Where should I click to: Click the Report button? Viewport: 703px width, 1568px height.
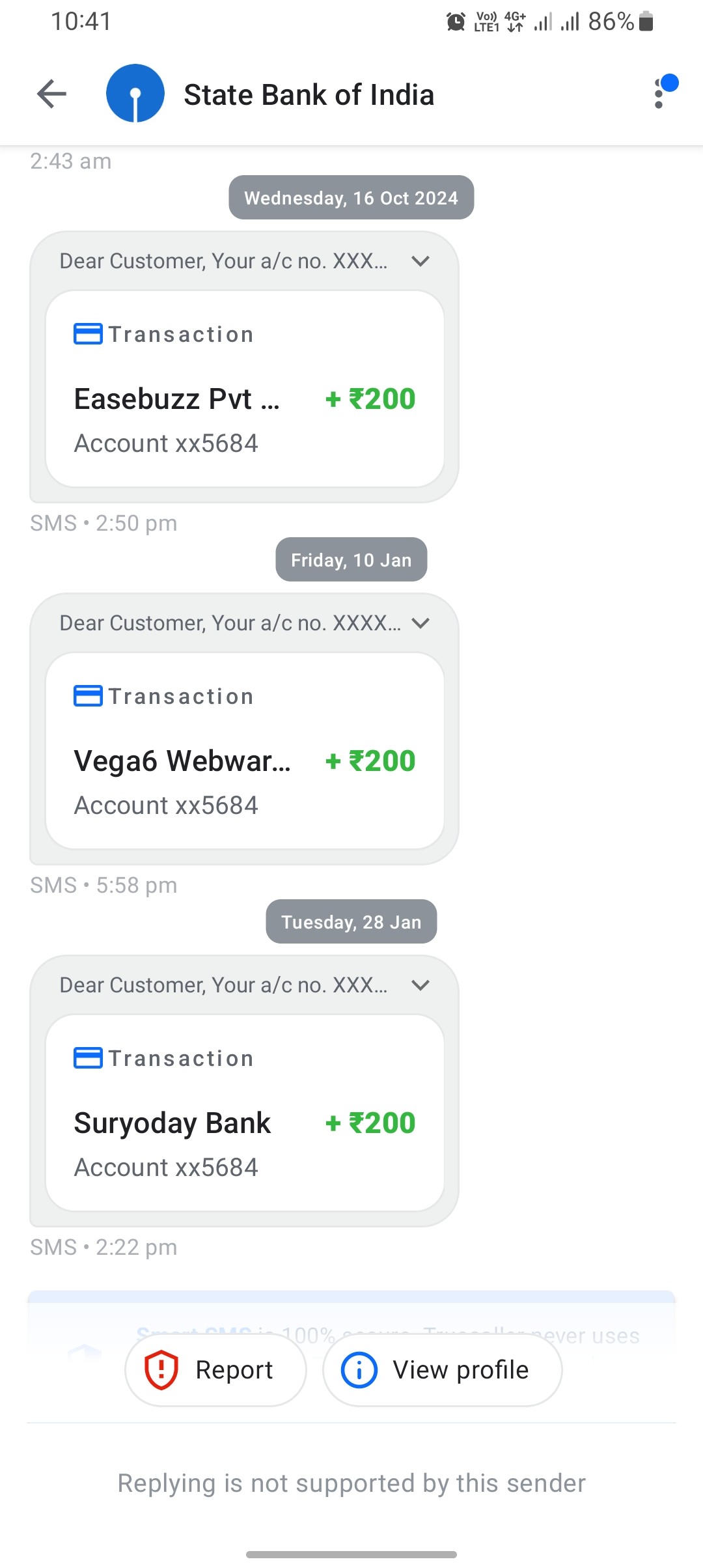[x=215, y=1370]
